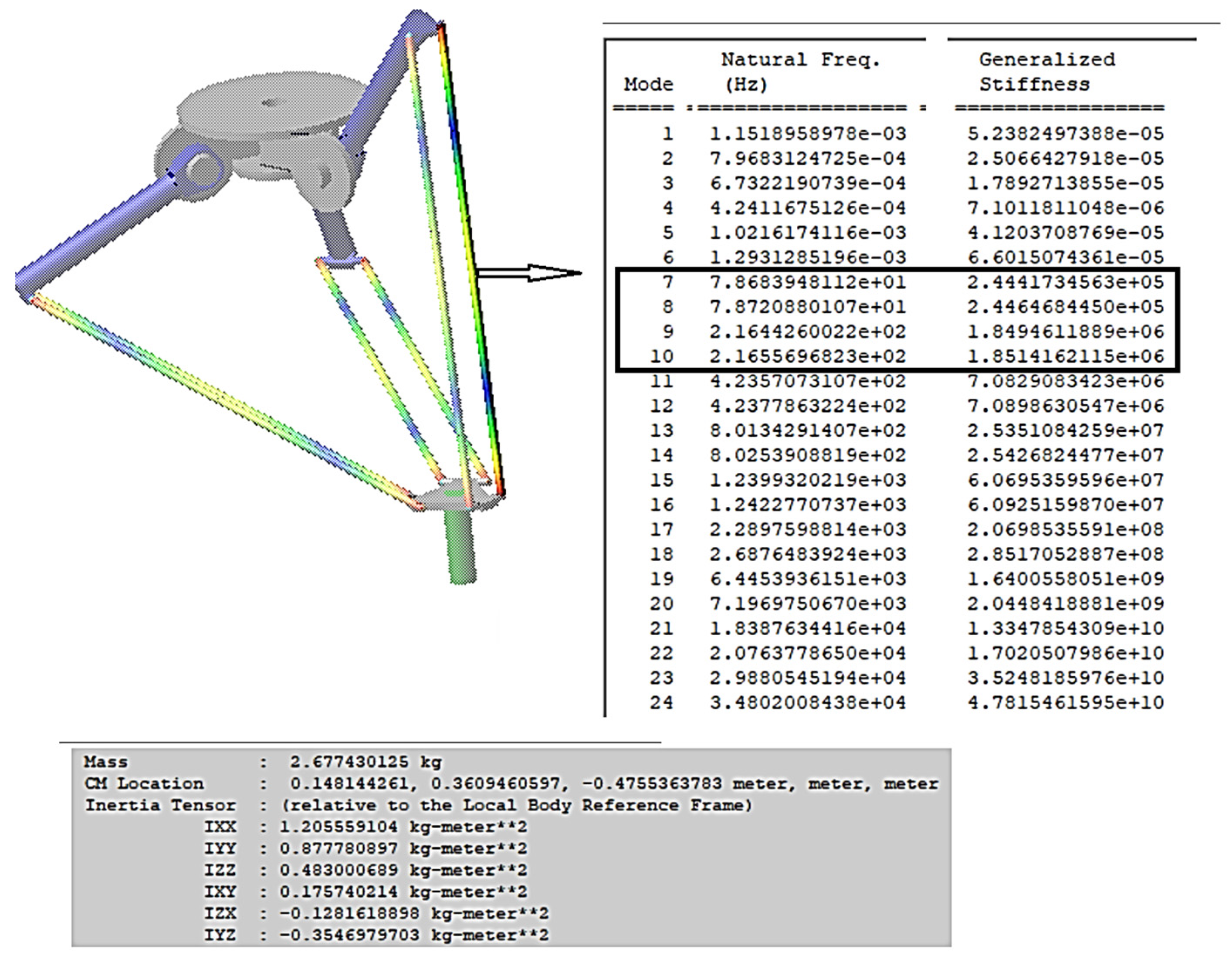
Task: Select Mode 1 natural frequency value
Action: point(808,134)
